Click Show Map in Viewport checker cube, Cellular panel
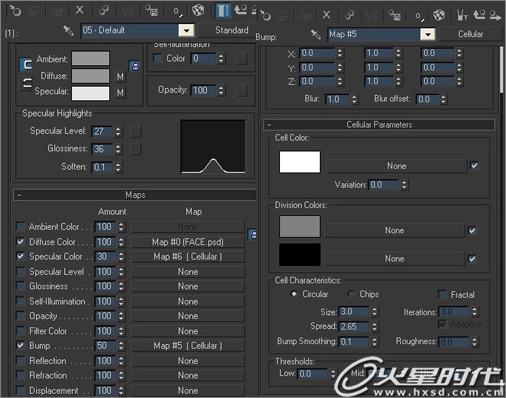 click(x=439, y=15)
